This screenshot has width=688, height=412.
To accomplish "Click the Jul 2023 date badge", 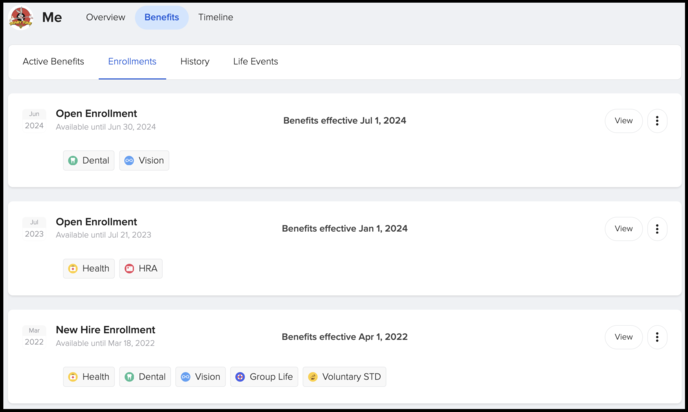I will (34, 229).
